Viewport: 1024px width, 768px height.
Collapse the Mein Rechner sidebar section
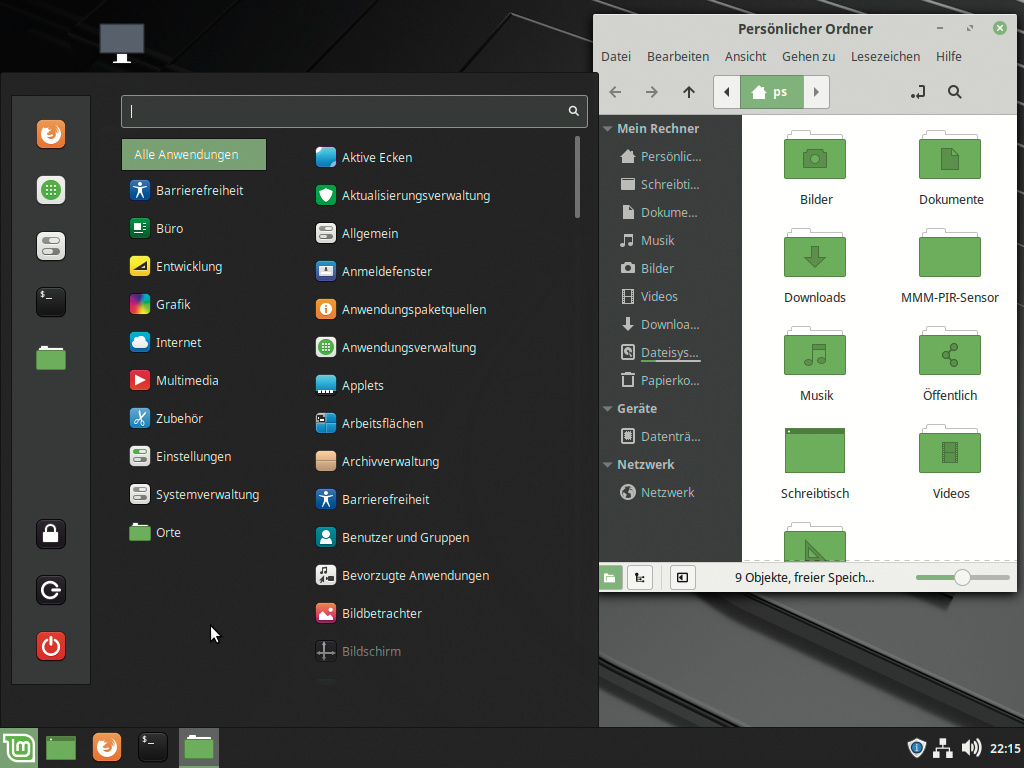[x=607, y=129]
